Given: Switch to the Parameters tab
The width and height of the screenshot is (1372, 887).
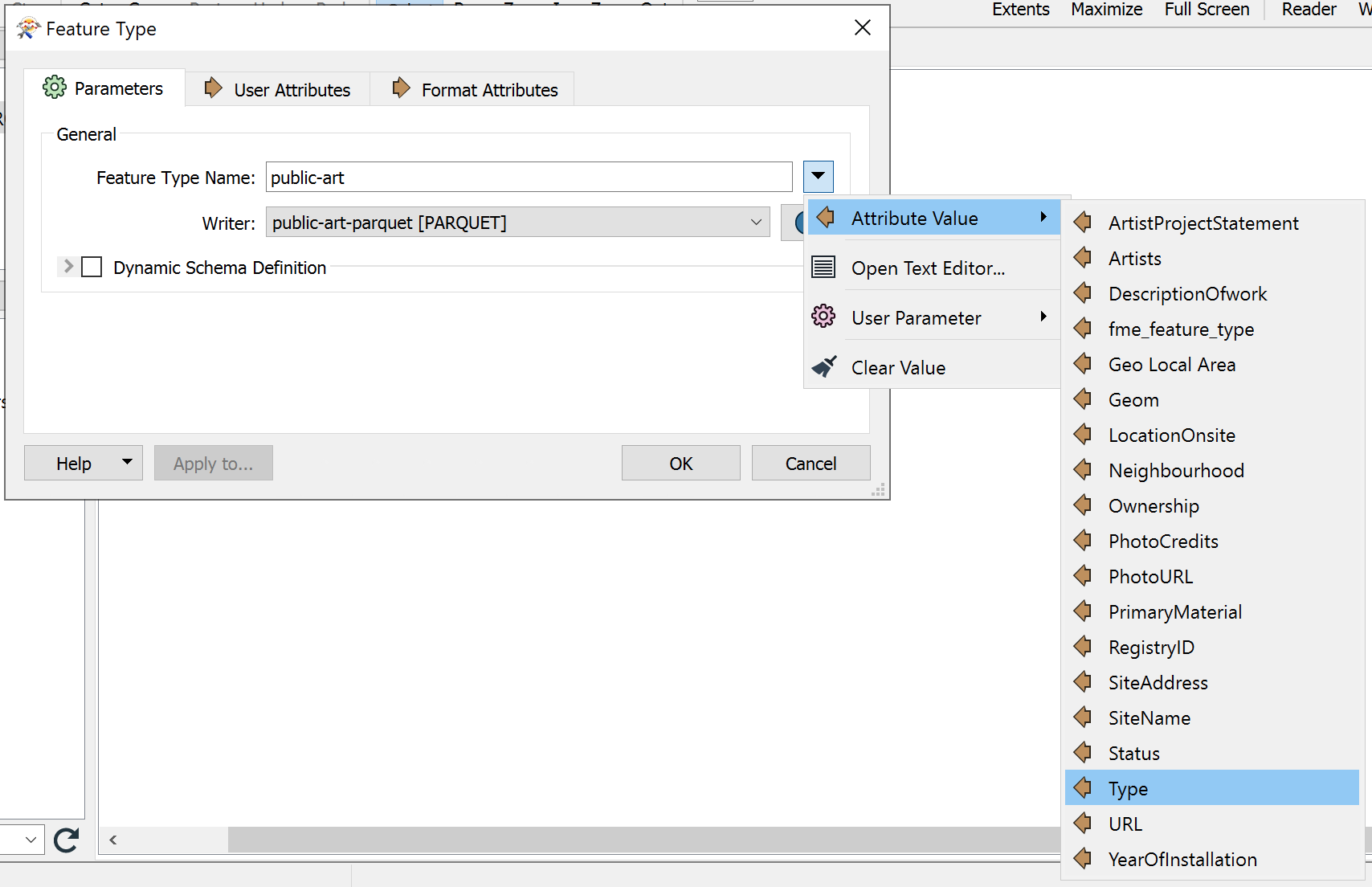Looking at the screenshot, I should tap(104, 88).
